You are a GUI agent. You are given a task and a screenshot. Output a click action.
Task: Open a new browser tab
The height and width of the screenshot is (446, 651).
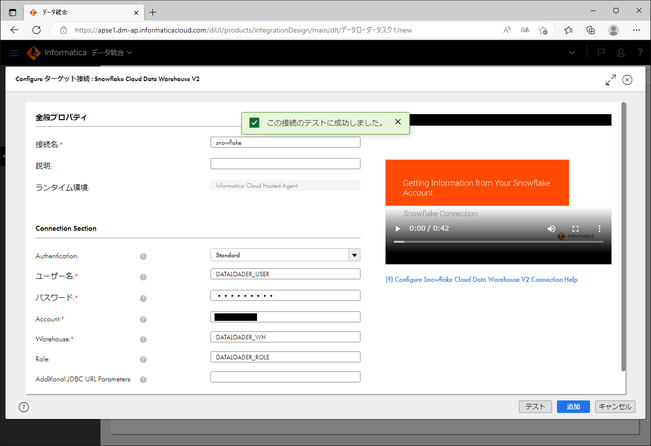point(153,12)
